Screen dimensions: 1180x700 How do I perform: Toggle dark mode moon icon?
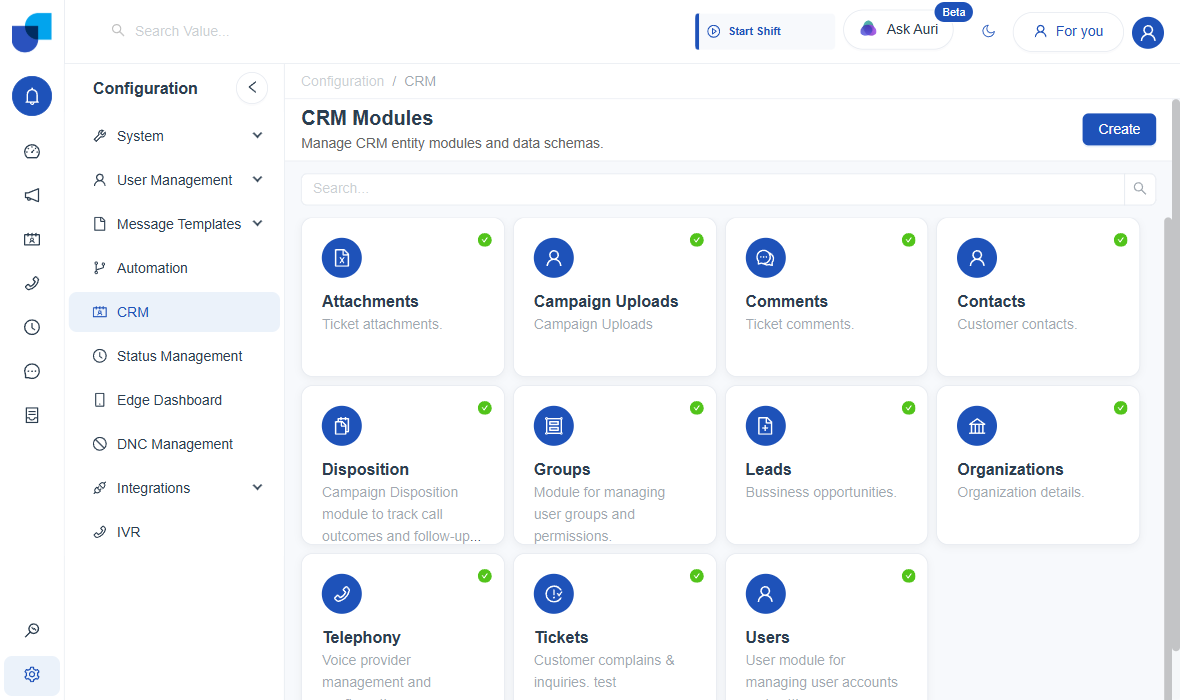tap(989, 31)
